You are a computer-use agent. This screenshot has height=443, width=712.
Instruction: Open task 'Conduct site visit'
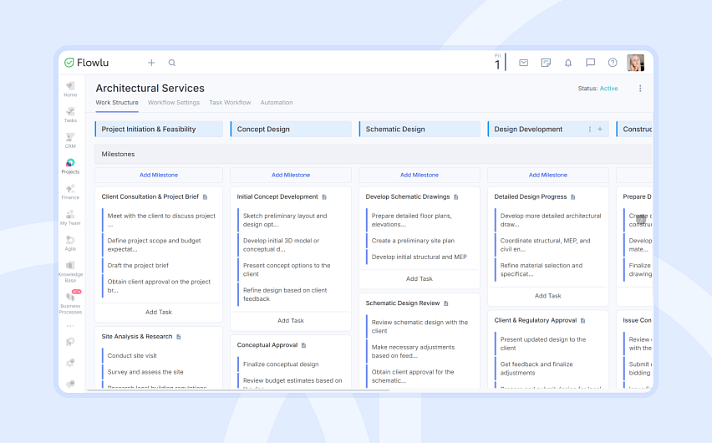click(132, 356)
